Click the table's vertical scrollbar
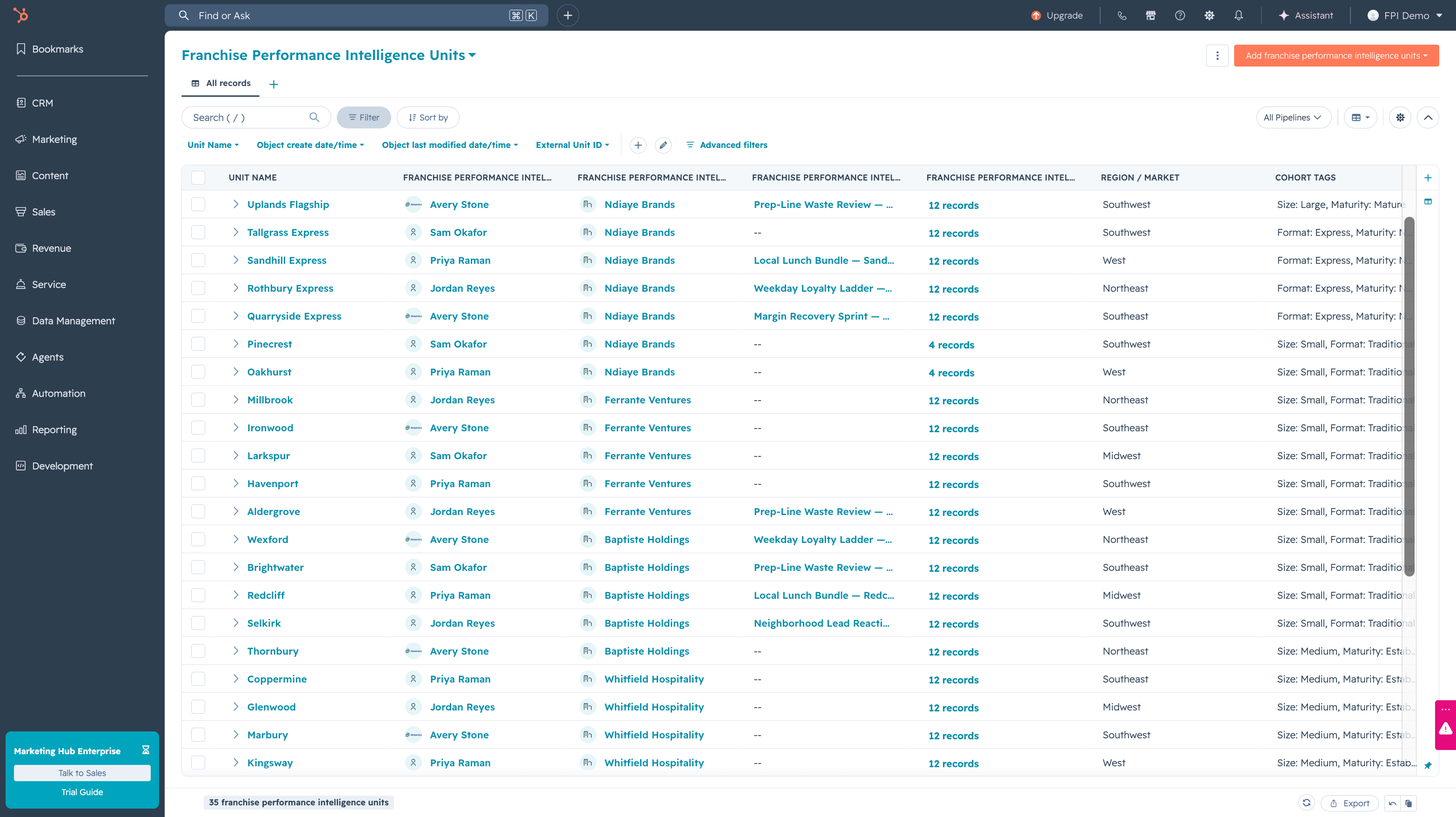Screen dimensions: 1456x817 tap(1410, 396)
